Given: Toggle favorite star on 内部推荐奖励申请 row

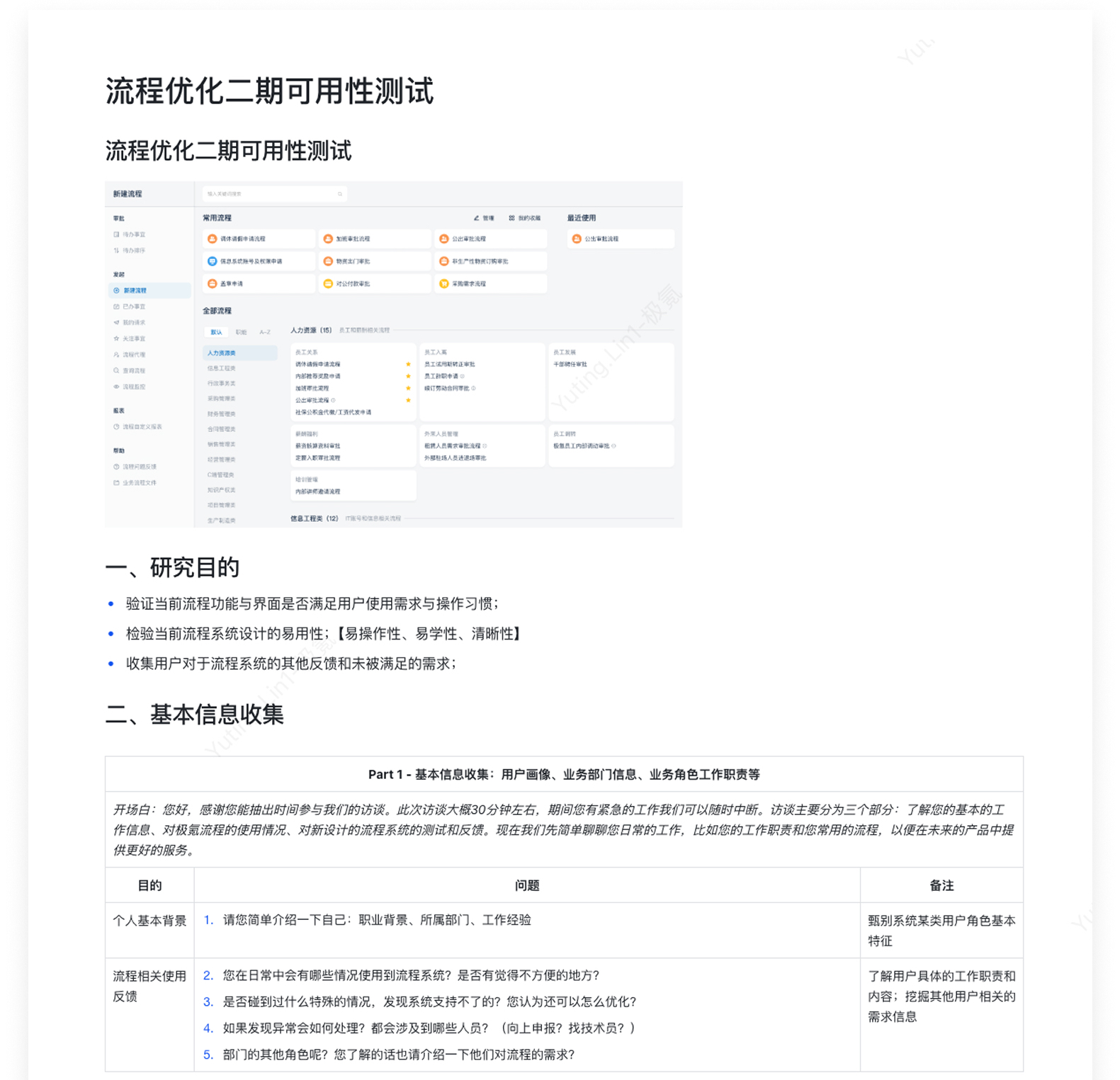Looking at the screenshot, I should (x=408, y=376).
